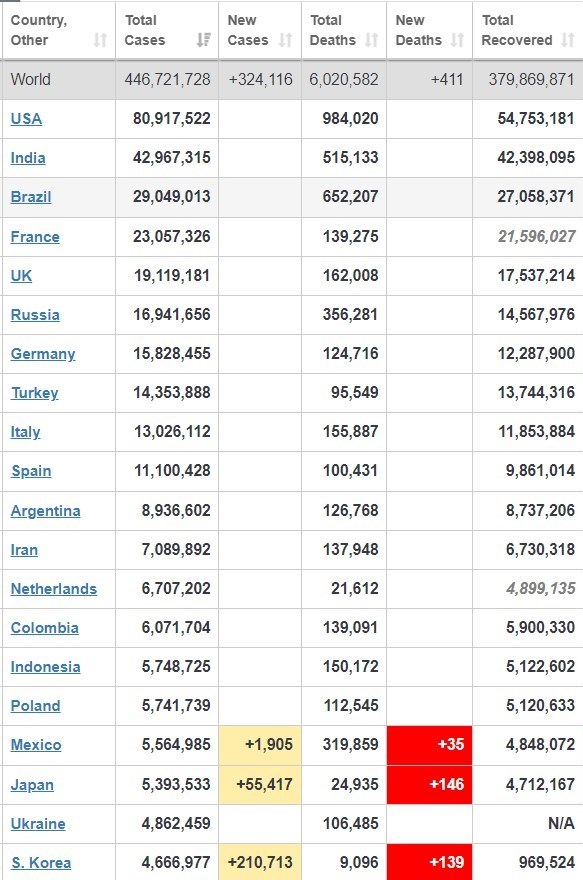This screenshot has height=880, width=583.
Task: Click Japan's +55,417 new cases cell
Action: click(x=260, y=785)
